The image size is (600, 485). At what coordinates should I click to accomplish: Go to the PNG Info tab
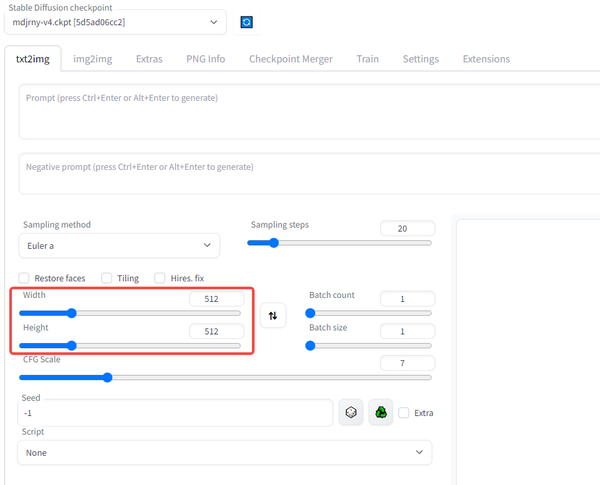click(205, 59)
